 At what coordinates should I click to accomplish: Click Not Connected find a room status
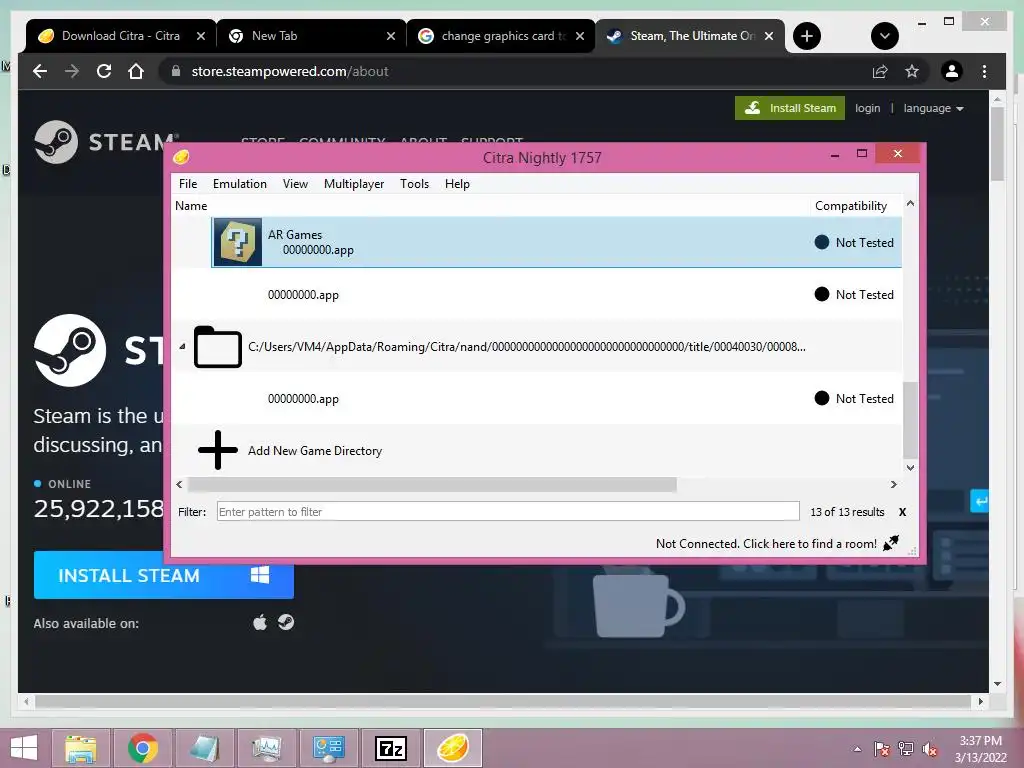point(766,543)
